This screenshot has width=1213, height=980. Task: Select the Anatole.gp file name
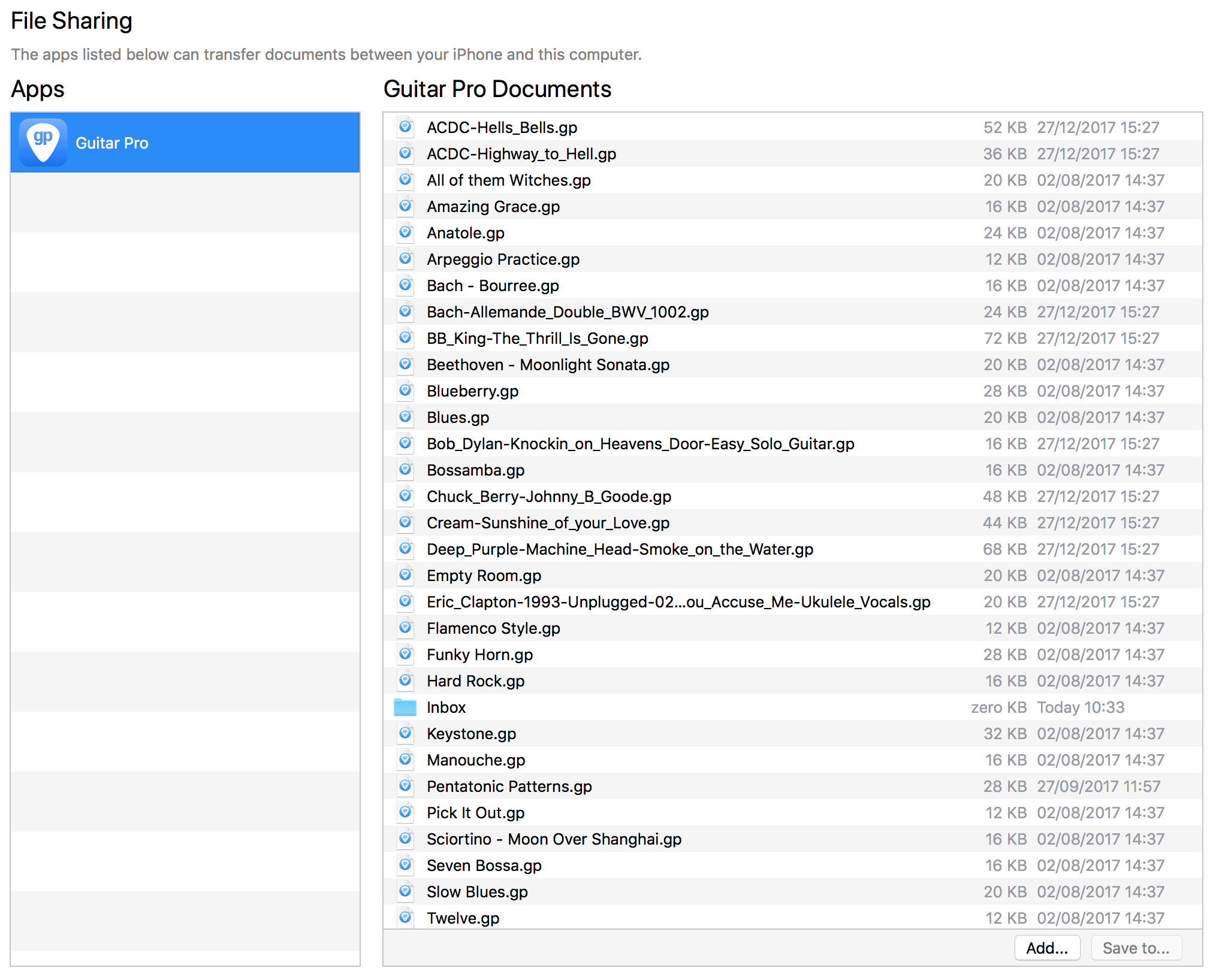click(466, 233)
